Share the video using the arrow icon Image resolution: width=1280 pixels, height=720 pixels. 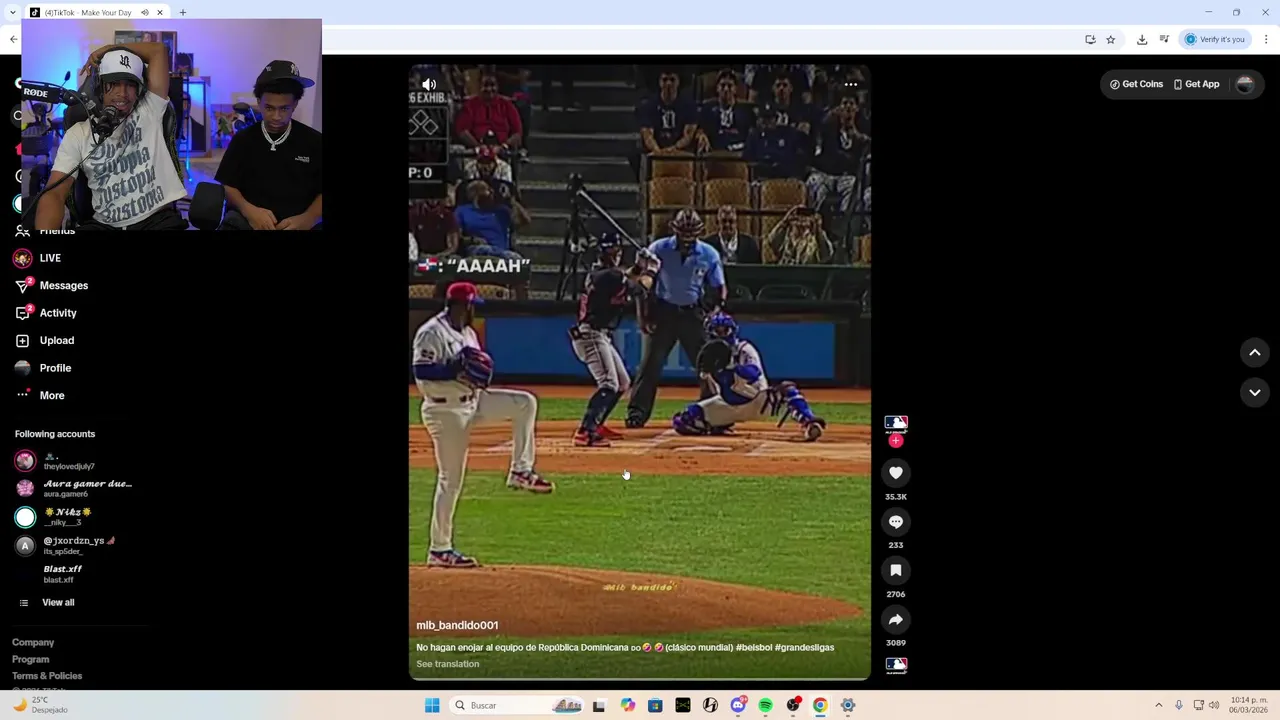[896, 619]
